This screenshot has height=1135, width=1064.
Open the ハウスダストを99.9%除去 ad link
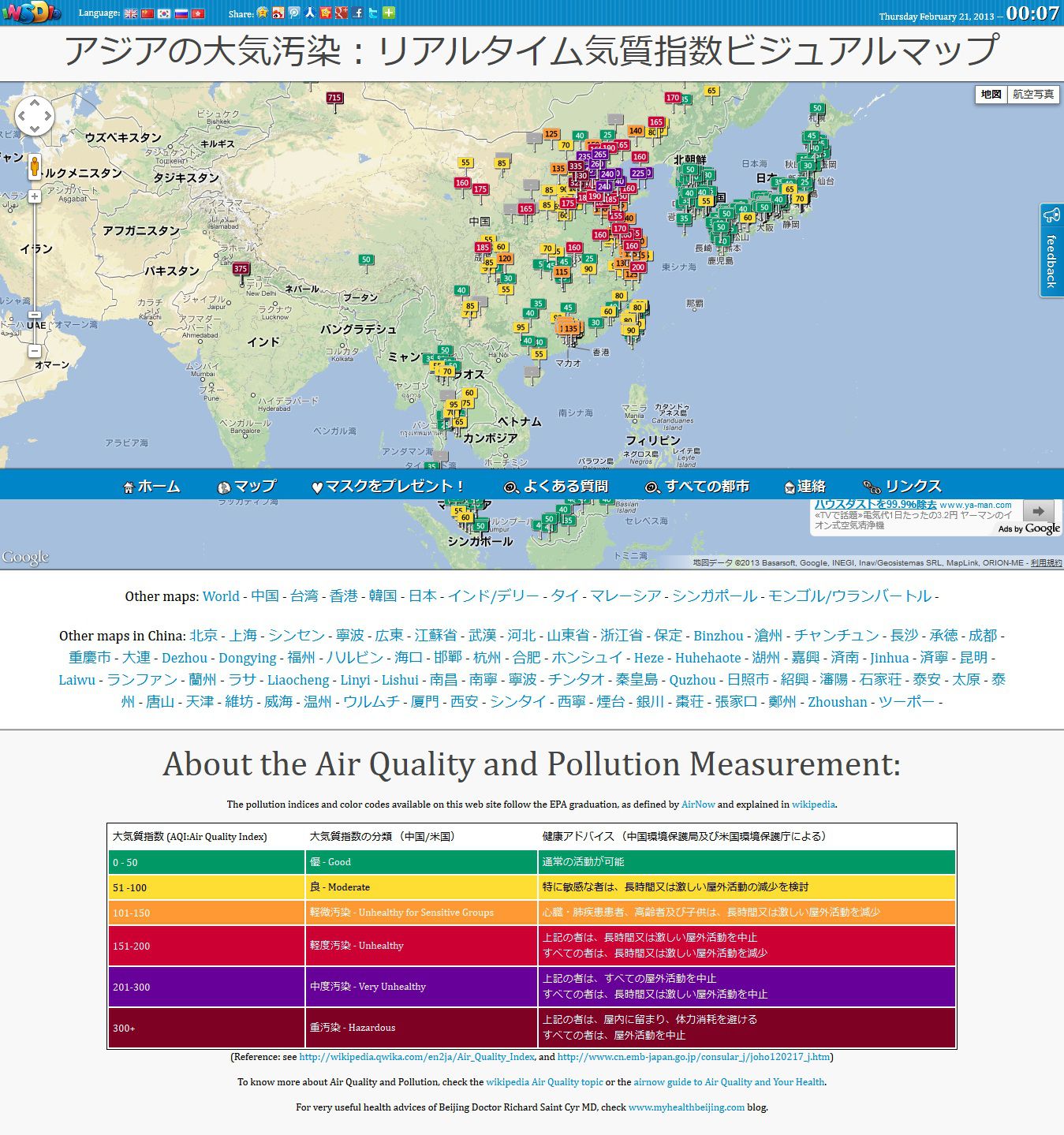coord(875,505)
